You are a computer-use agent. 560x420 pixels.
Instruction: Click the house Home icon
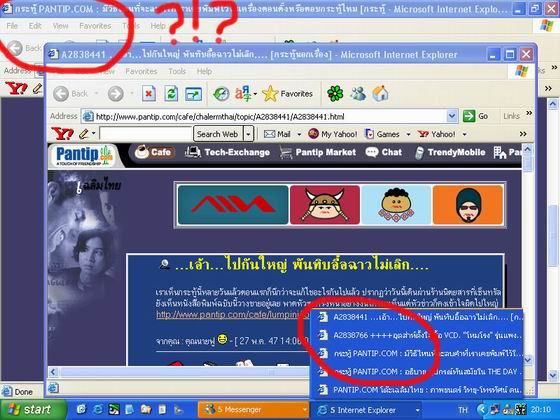380,94
